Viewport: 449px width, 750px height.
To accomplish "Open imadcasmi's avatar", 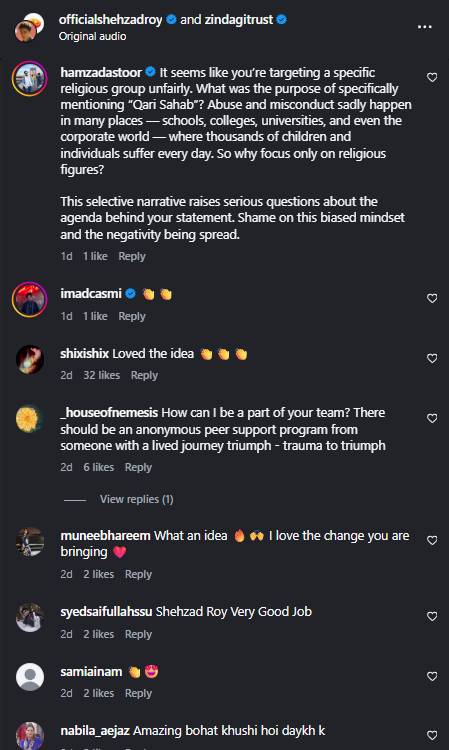I will pyautogui.click(x=30, y=299).
